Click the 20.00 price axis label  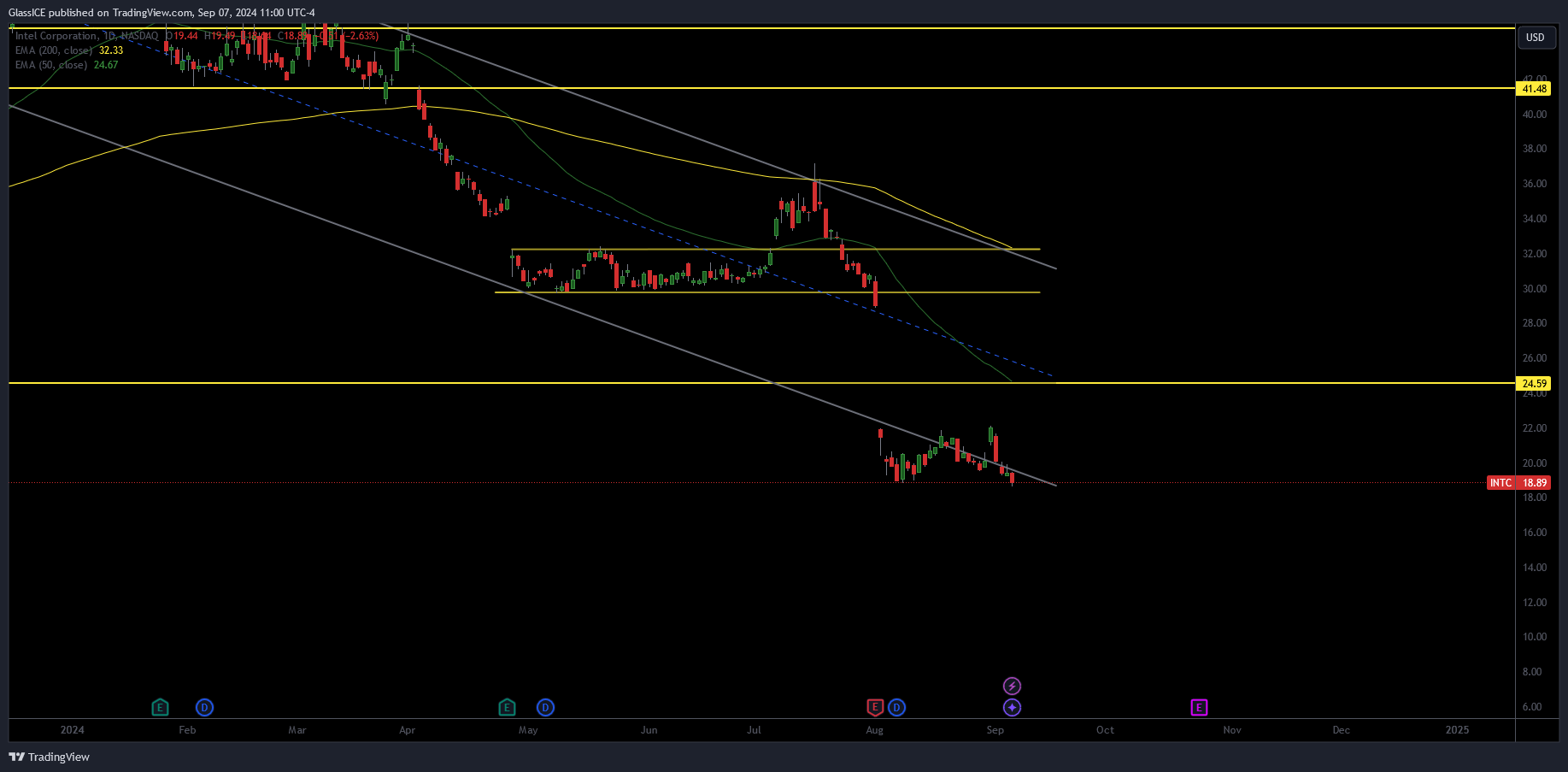tap(1535, 463)
